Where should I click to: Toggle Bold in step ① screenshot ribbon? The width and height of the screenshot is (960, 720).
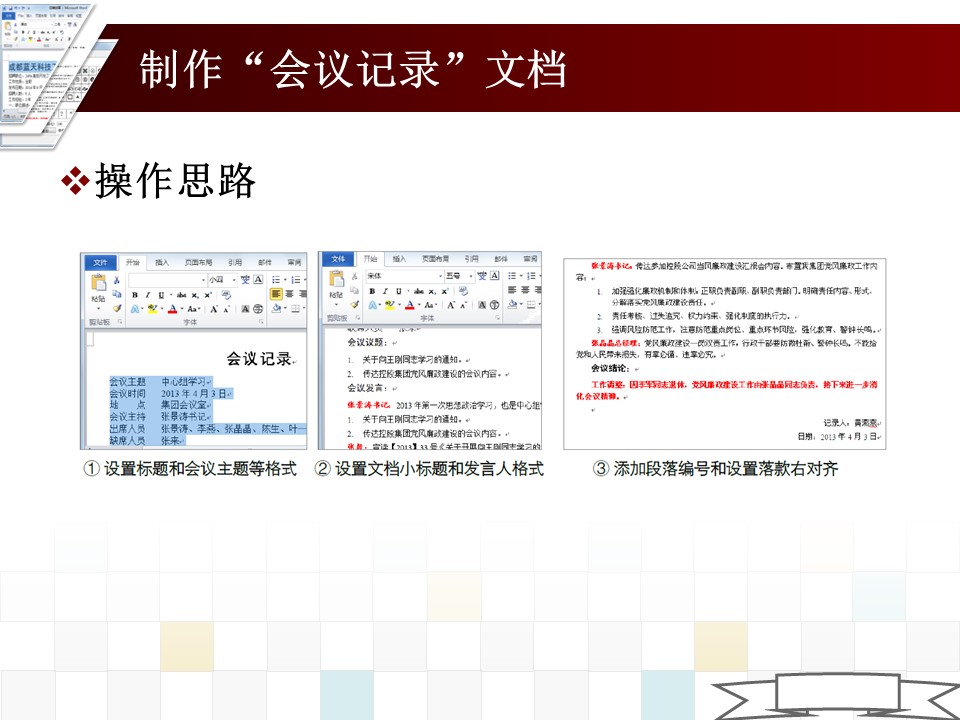point(135,295)
